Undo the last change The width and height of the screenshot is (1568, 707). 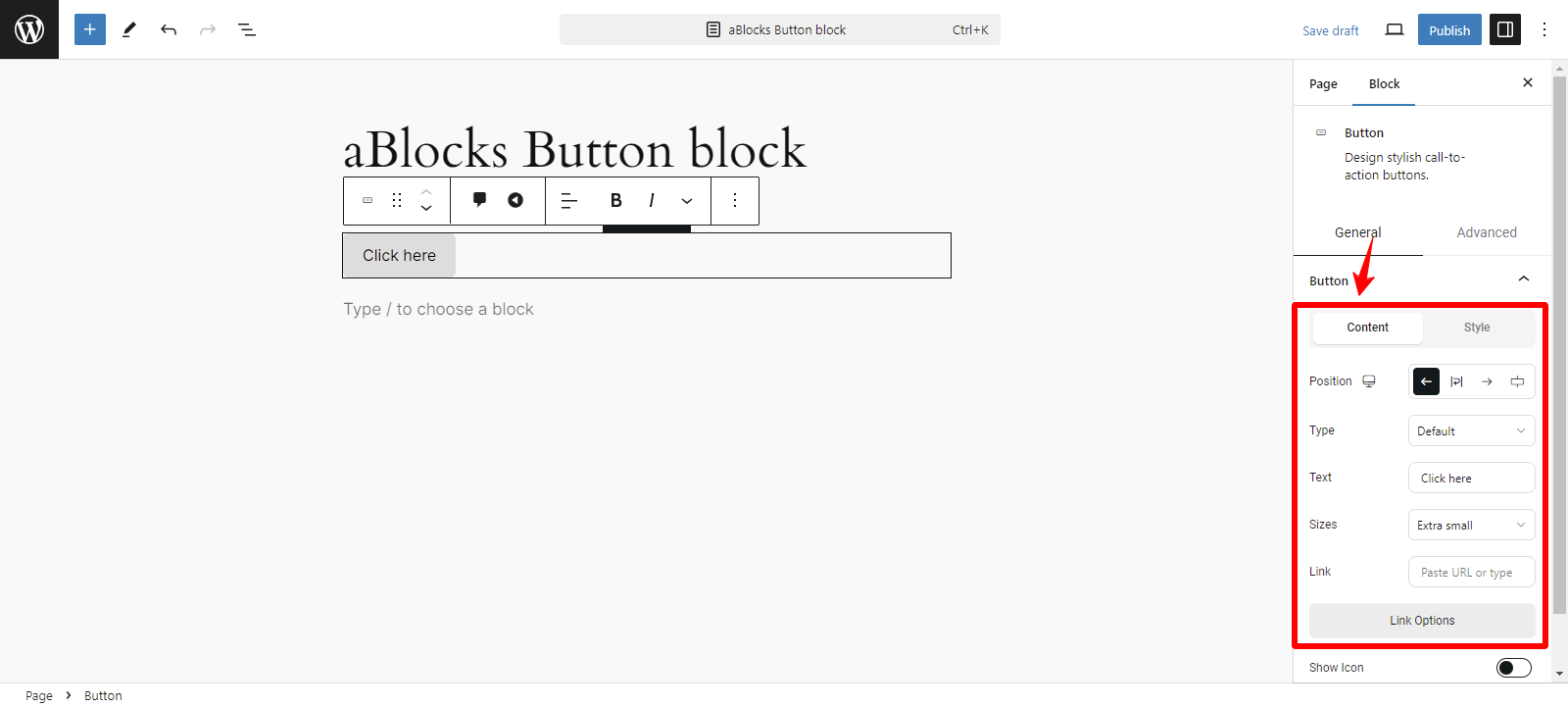click(169, 29)
